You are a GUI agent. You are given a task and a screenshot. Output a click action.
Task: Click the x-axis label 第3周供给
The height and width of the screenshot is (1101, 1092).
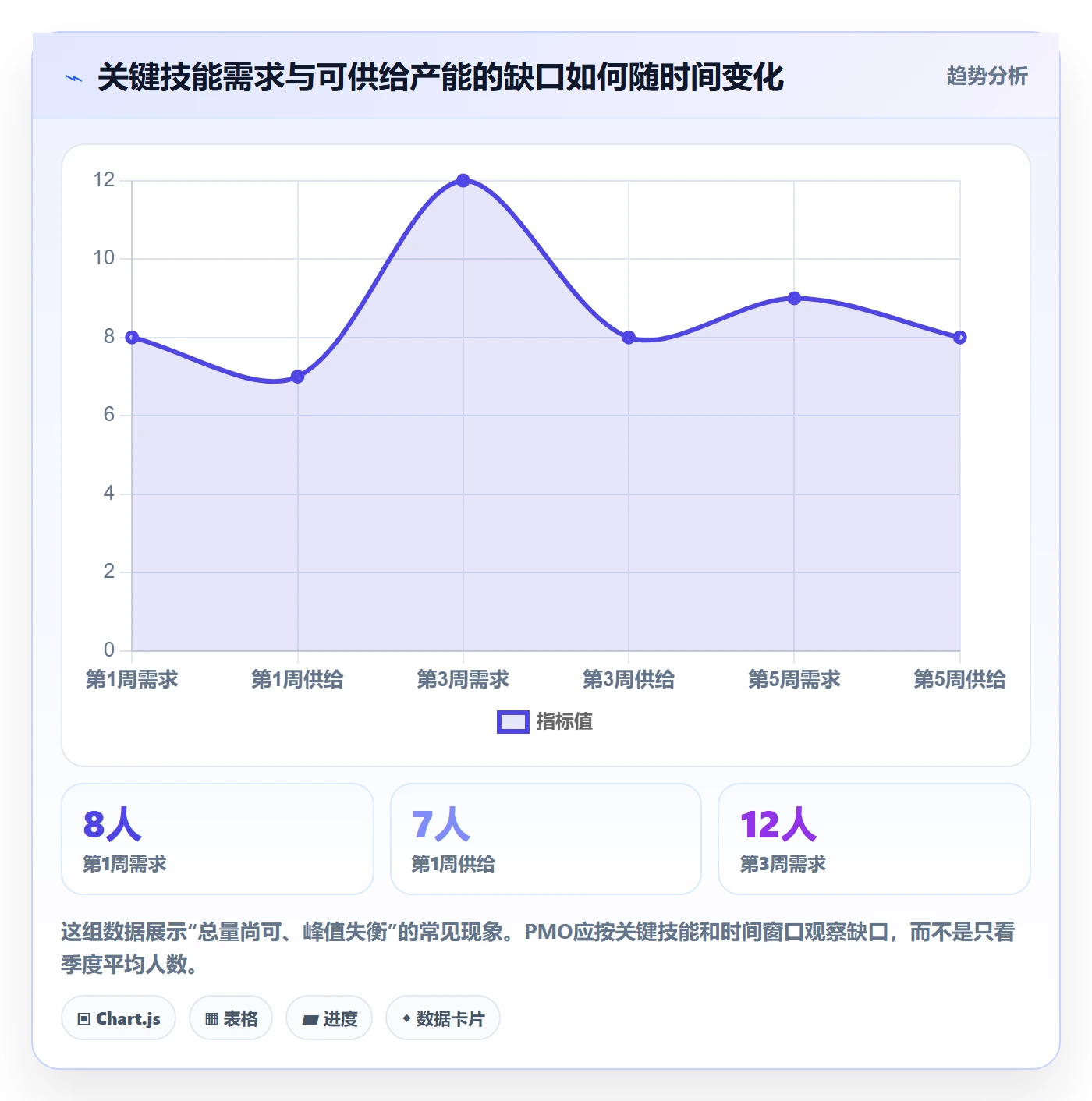pos(629,679)
